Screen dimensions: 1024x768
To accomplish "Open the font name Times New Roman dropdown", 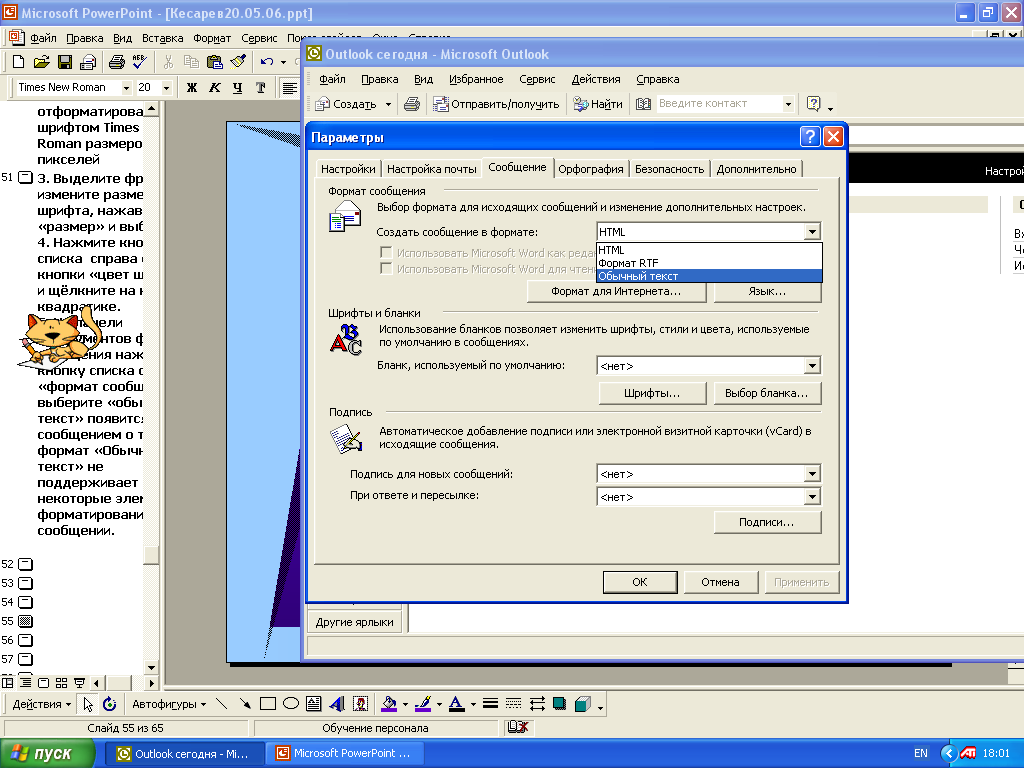I will click(126, 88).
